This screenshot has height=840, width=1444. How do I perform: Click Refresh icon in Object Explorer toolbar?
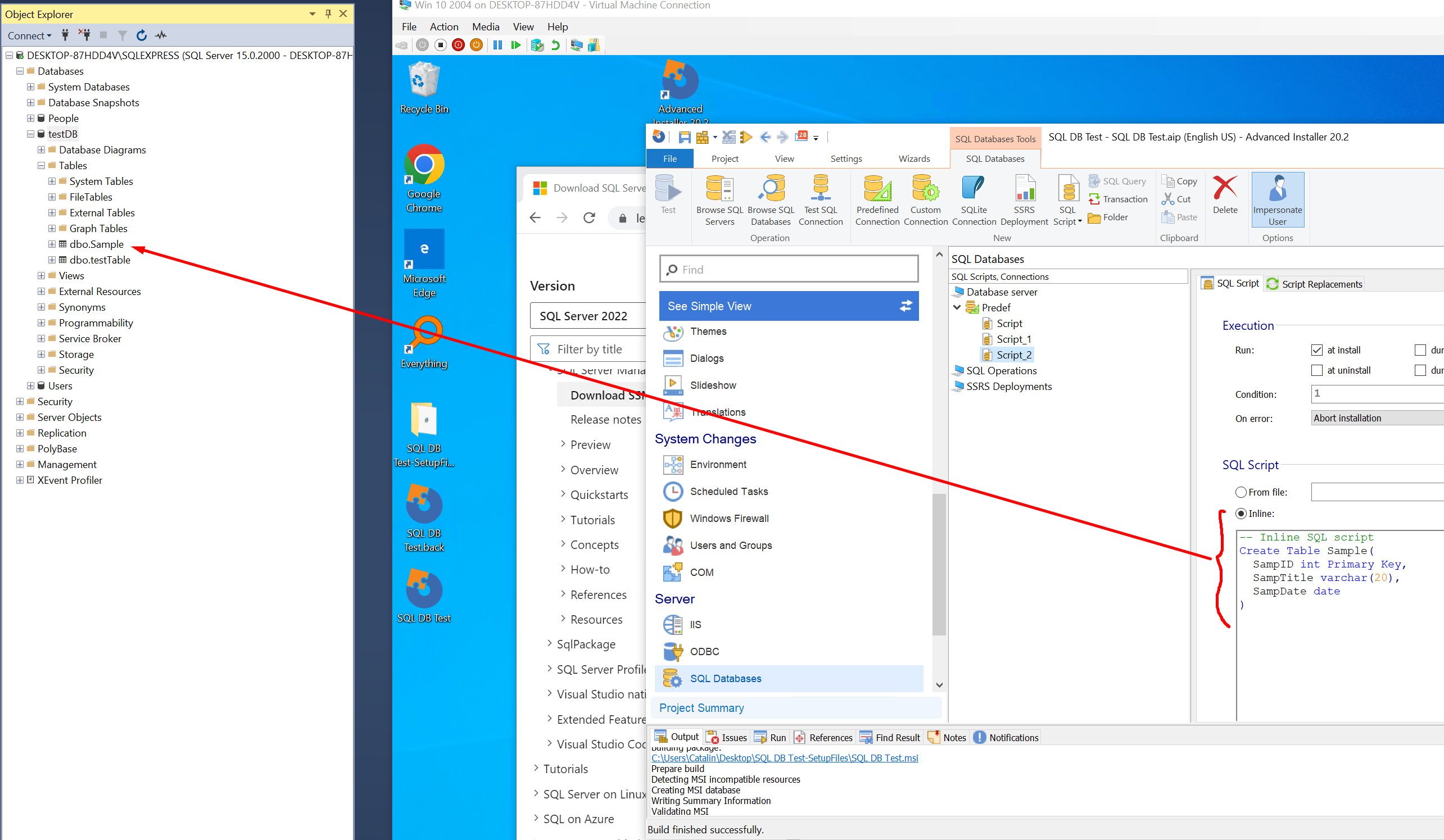tap(142, 35)
